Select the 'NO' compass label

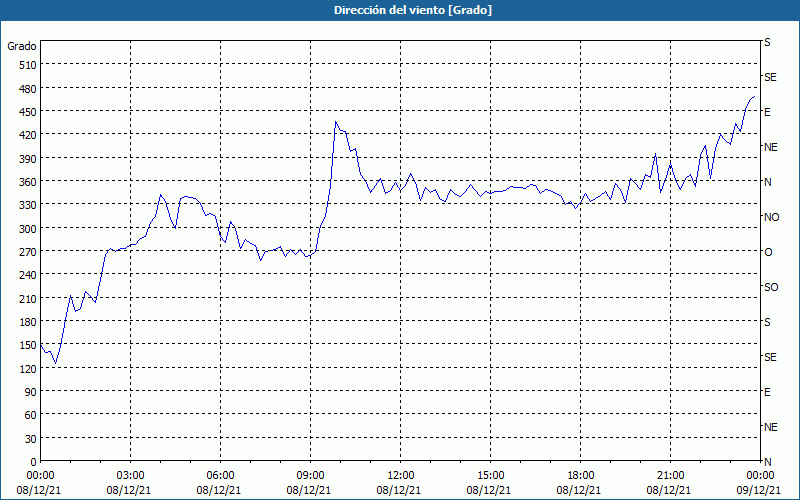tap(771, 217)
